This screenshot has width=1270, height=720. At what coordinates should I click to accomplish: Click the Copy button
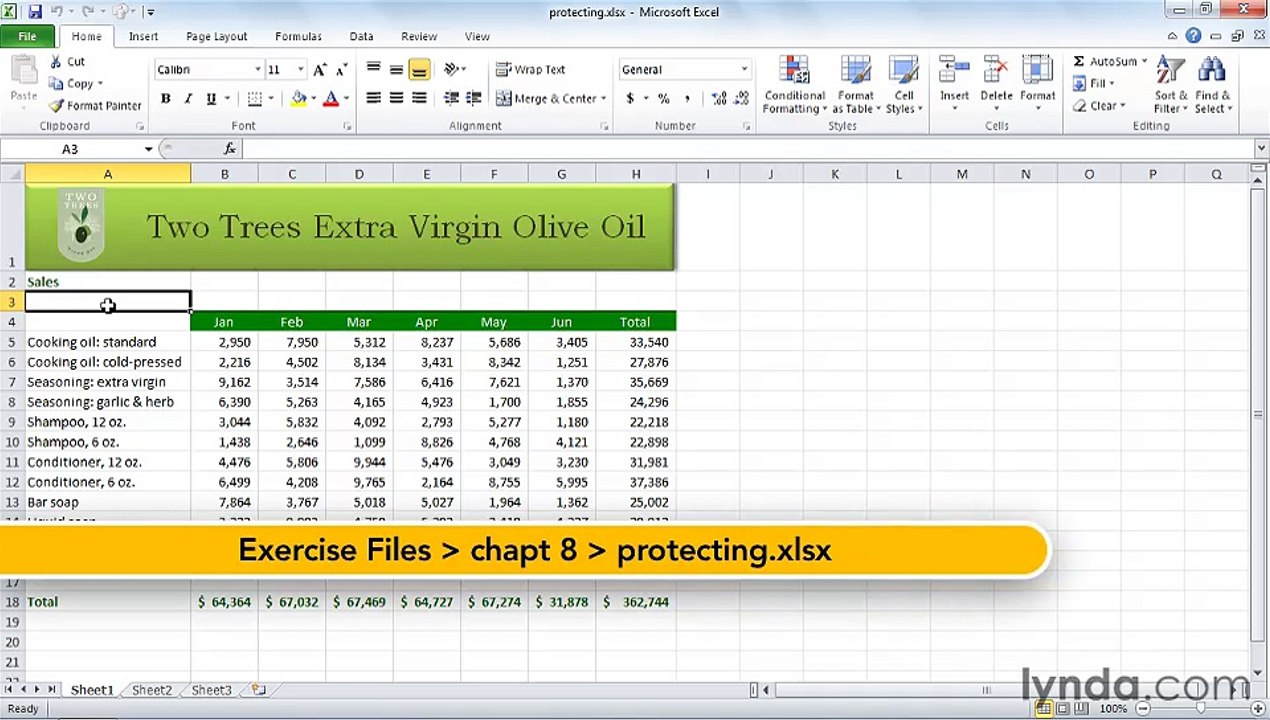[x=75, y=84]
